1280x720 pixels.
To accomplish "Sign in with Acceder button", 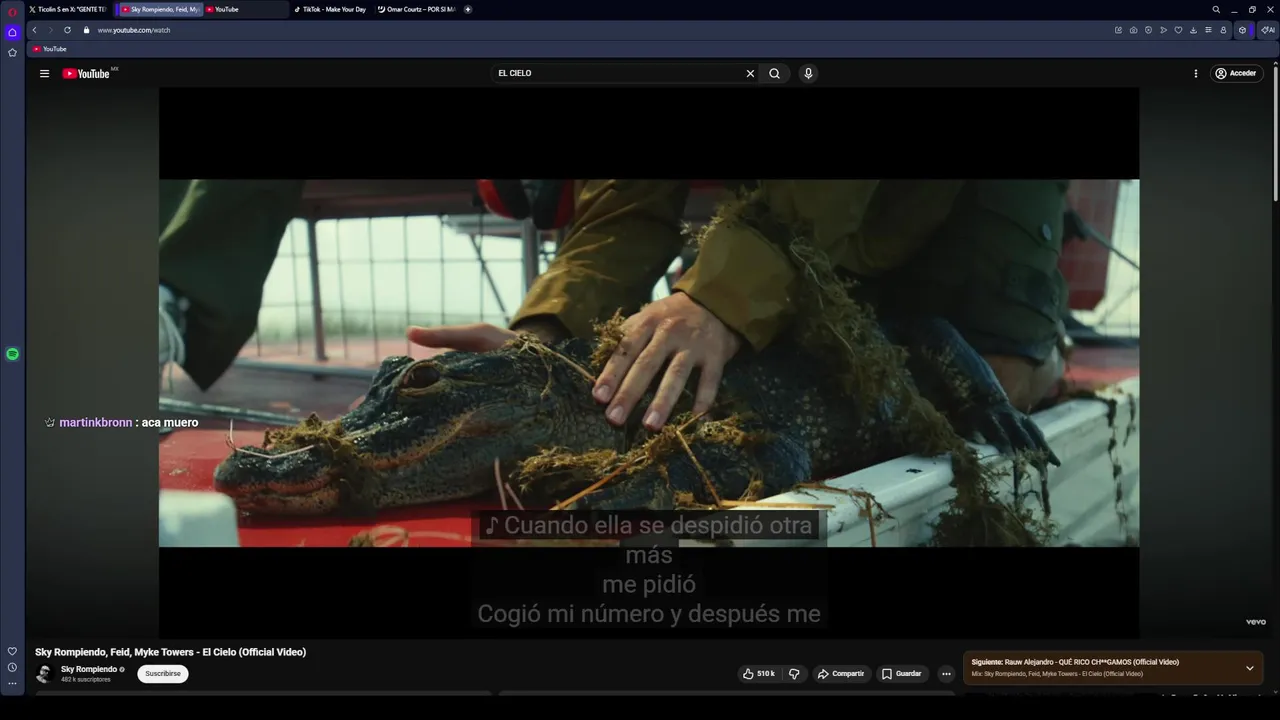I will (x=1236, y=73).
